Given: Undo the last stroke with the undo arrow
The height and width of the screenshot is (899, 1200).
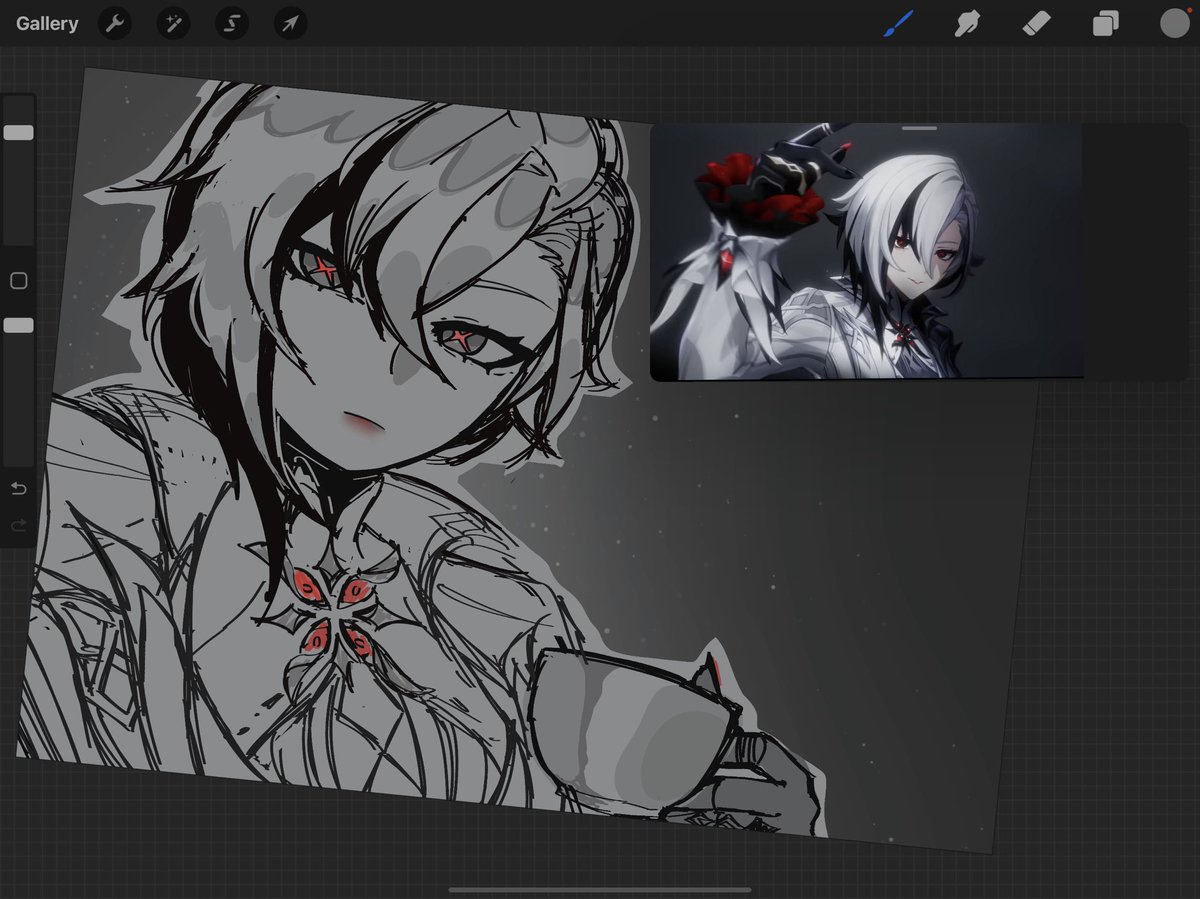Looking at the screenshot, I should 18,489.
